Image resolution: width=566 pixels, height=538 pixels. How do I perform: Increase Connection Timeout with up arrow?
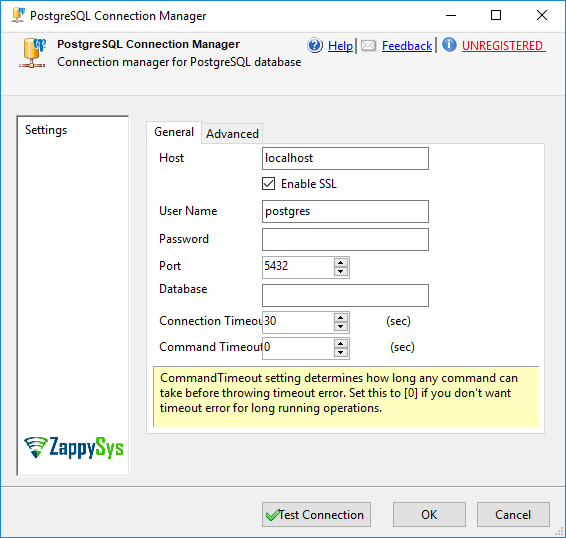[x=341, y=318]
